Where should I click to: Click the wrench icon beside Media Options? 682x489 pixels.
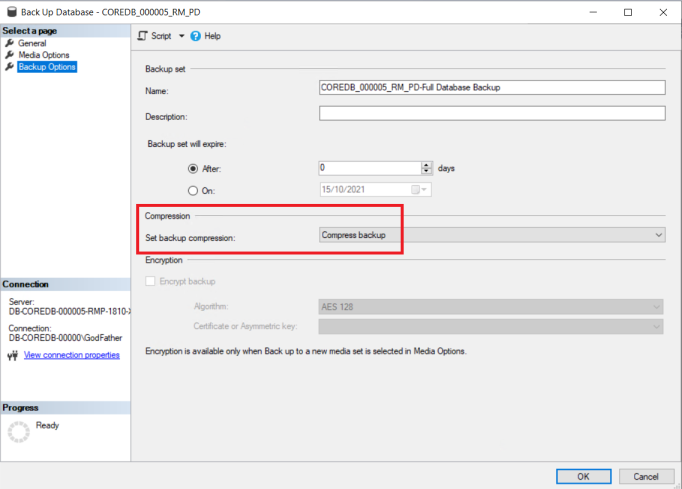[x=10, y=55]
